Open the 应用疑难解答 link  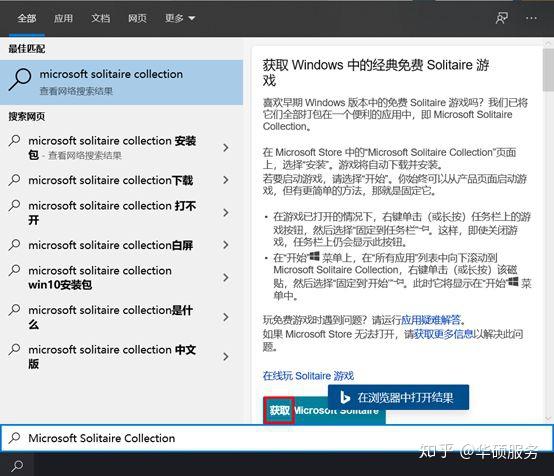(x=431, y=320)
